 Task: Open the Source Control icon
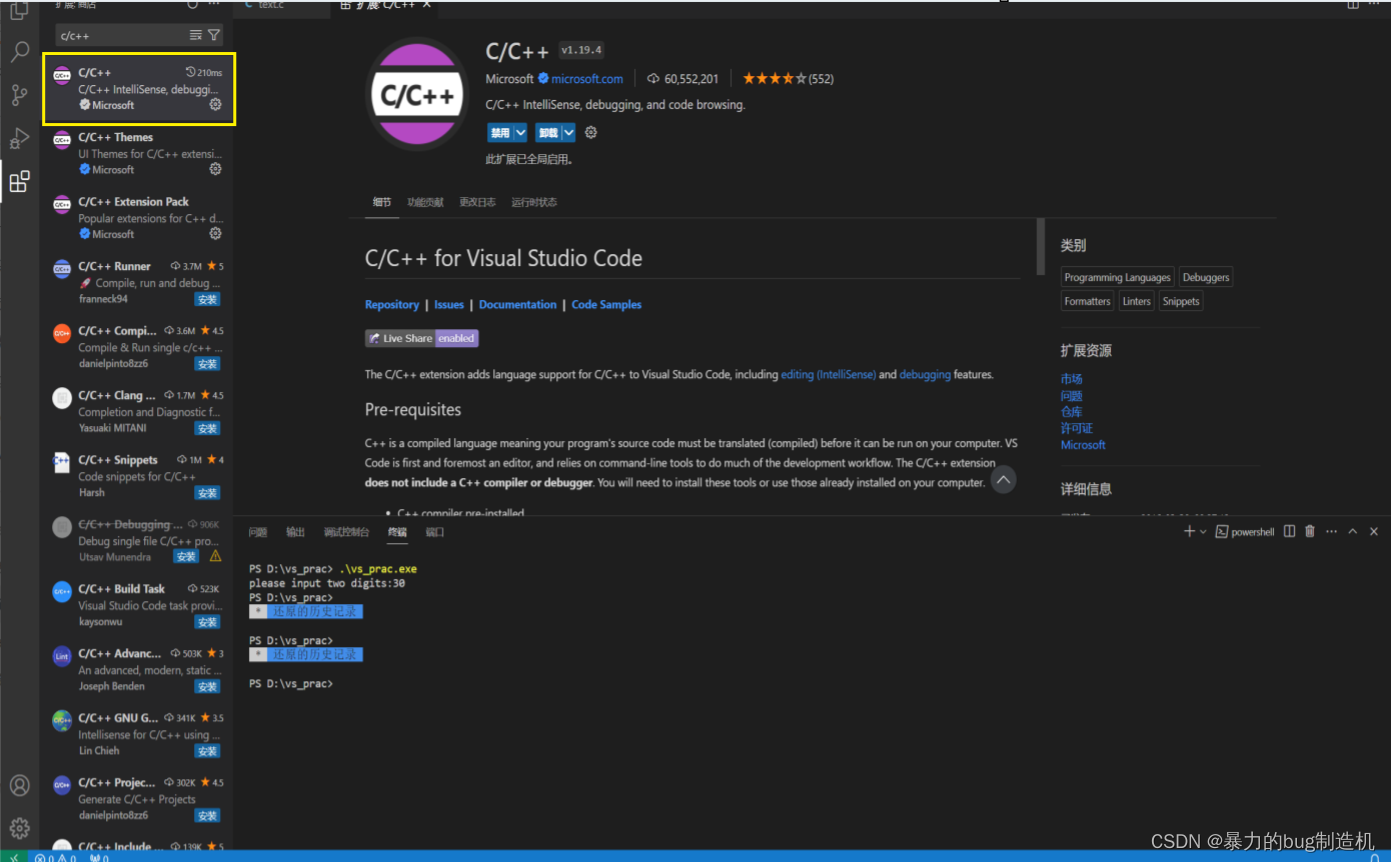click(20, 94)
